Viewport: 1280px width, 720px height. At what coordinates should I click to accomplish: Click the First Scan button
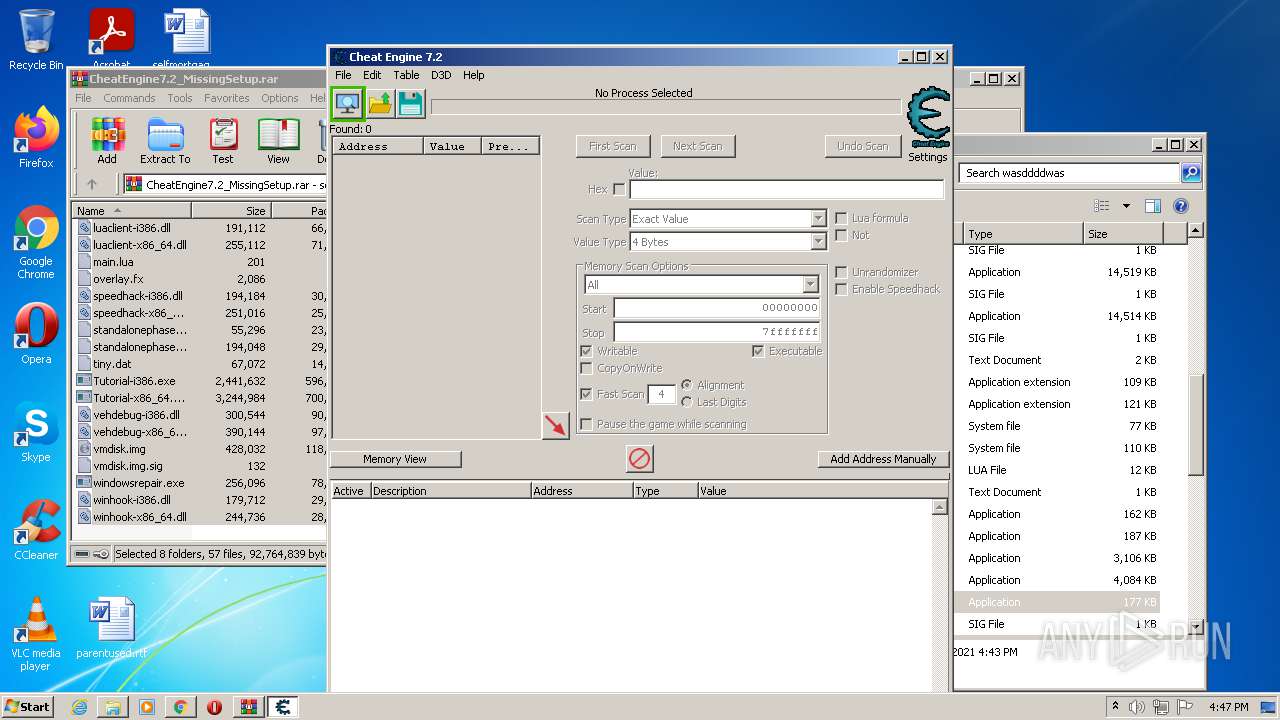pos(612,146)
